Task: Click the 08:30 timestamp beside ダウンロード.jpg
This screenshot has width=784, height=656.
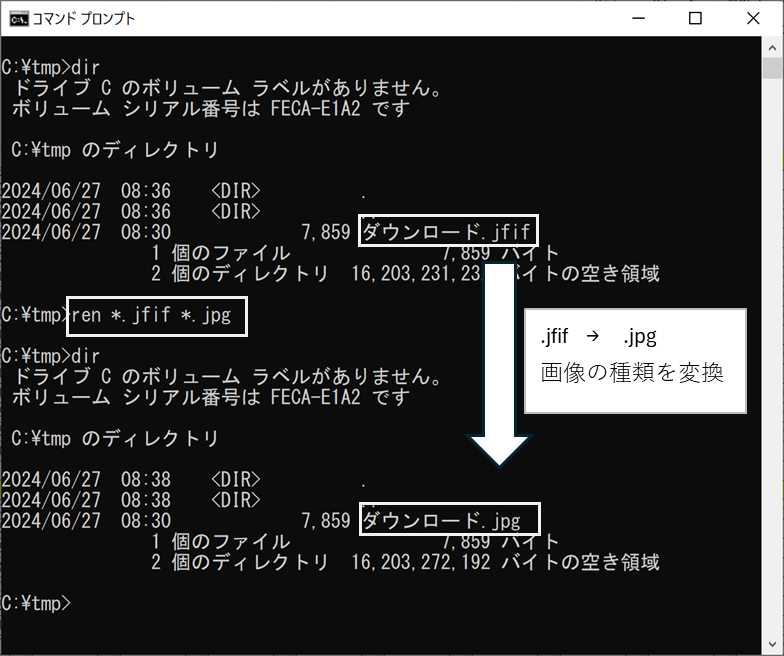Action: [x=145, y=520]
